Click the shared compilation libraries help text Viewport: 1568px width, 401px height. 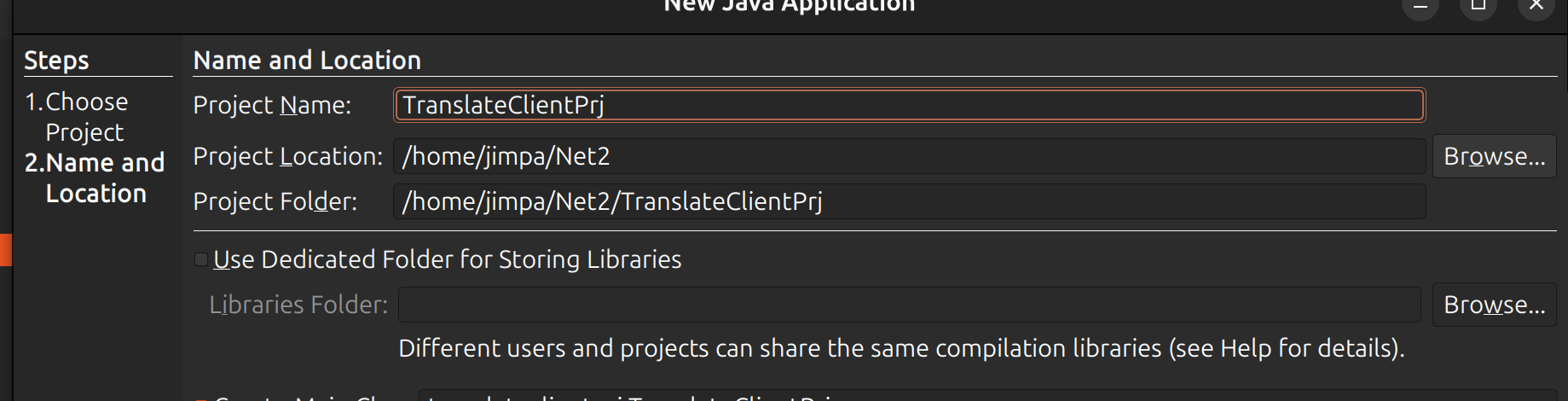click(x=900, y=348)
